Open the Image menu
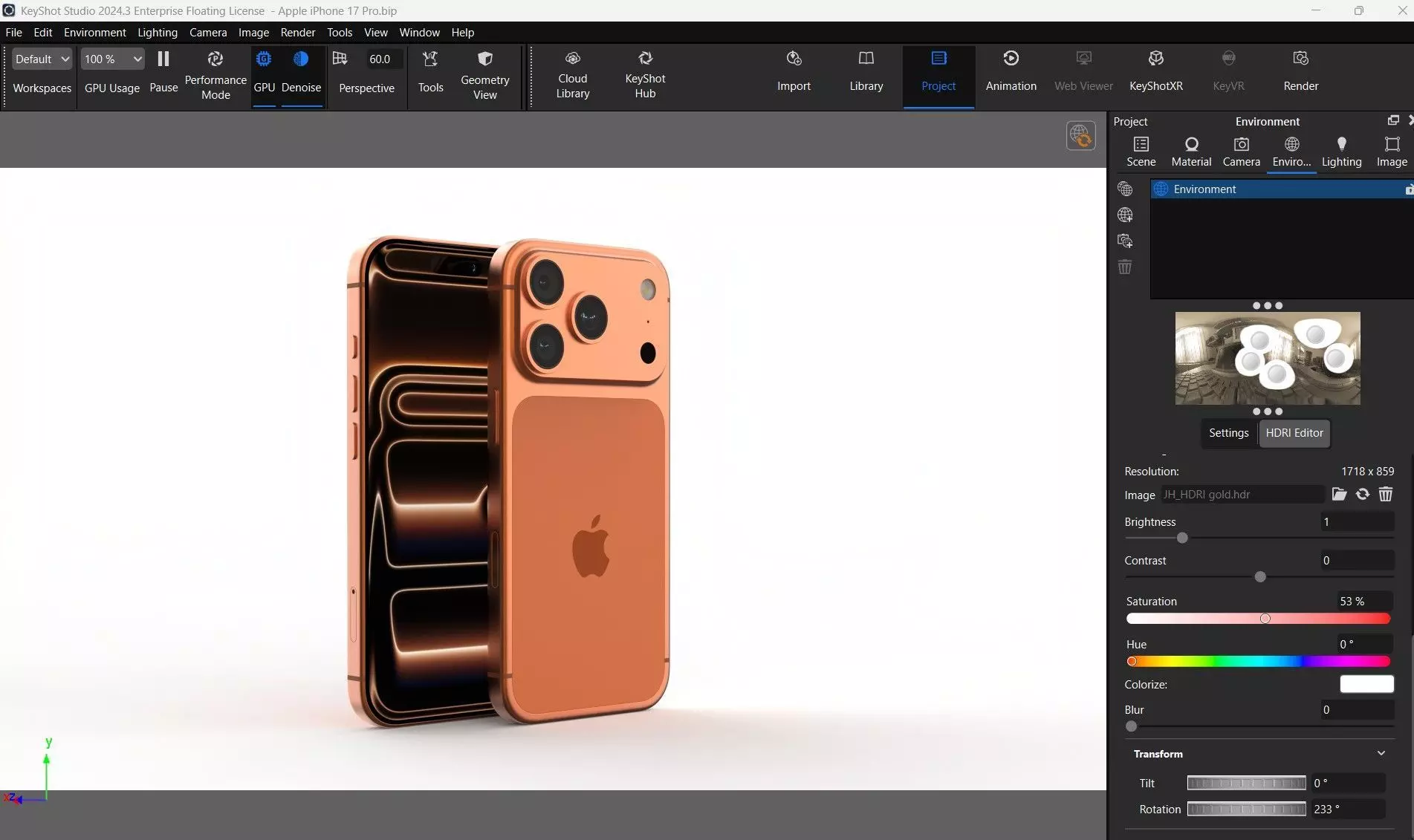 click(x=253, y=32)
